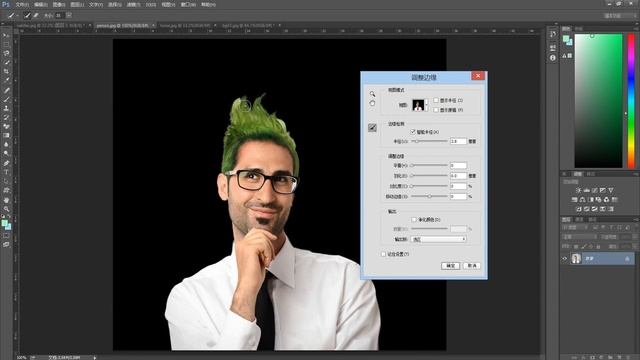The height and width of the screenshot is (360, 640).
Task: Open the 滤镜 (Filter) menu
Action: click(x=133, y=5)
